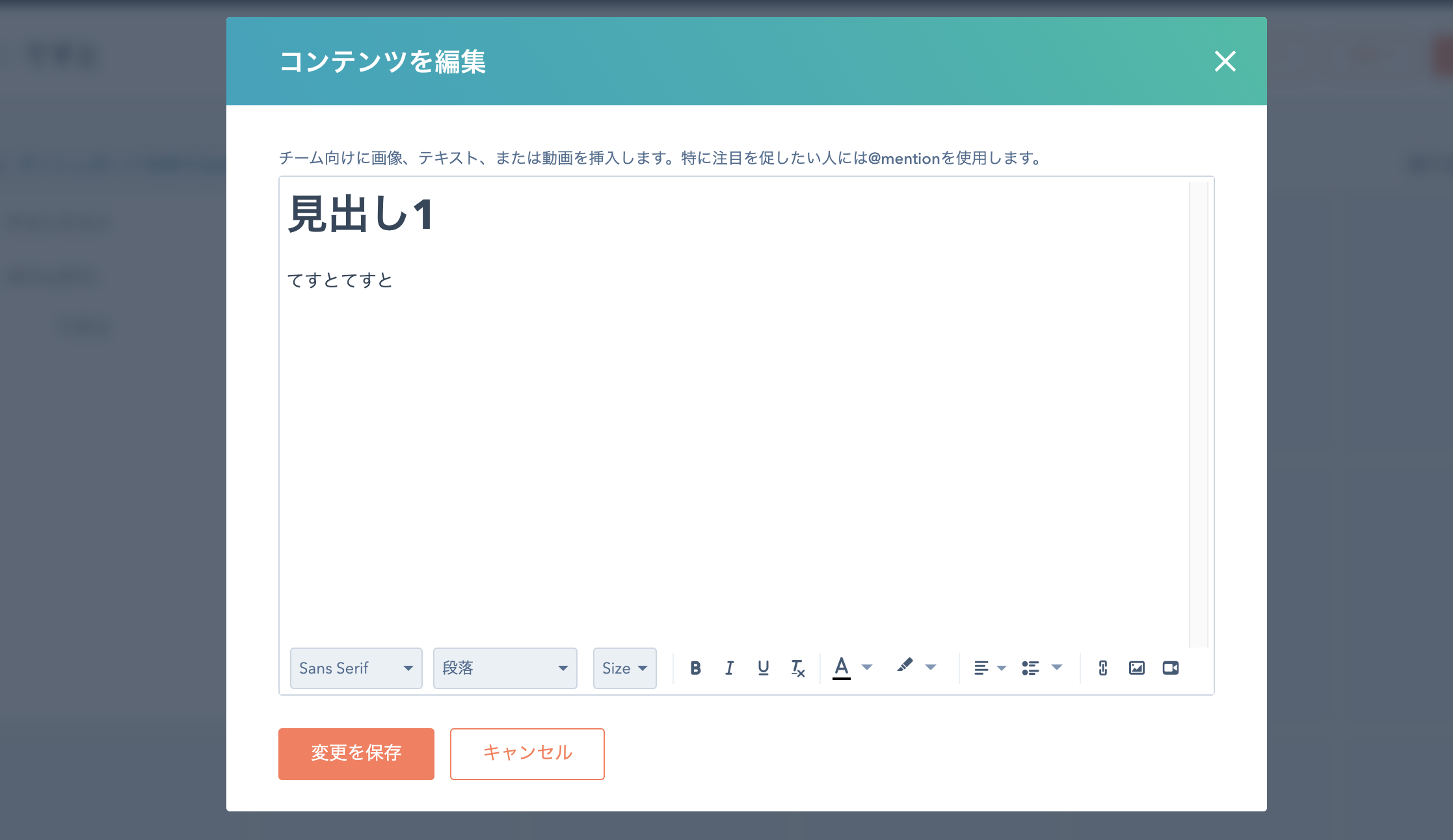Open the Sans Serif font dropdown
This screenshot has height=840, width=1453.
[356, 668]
